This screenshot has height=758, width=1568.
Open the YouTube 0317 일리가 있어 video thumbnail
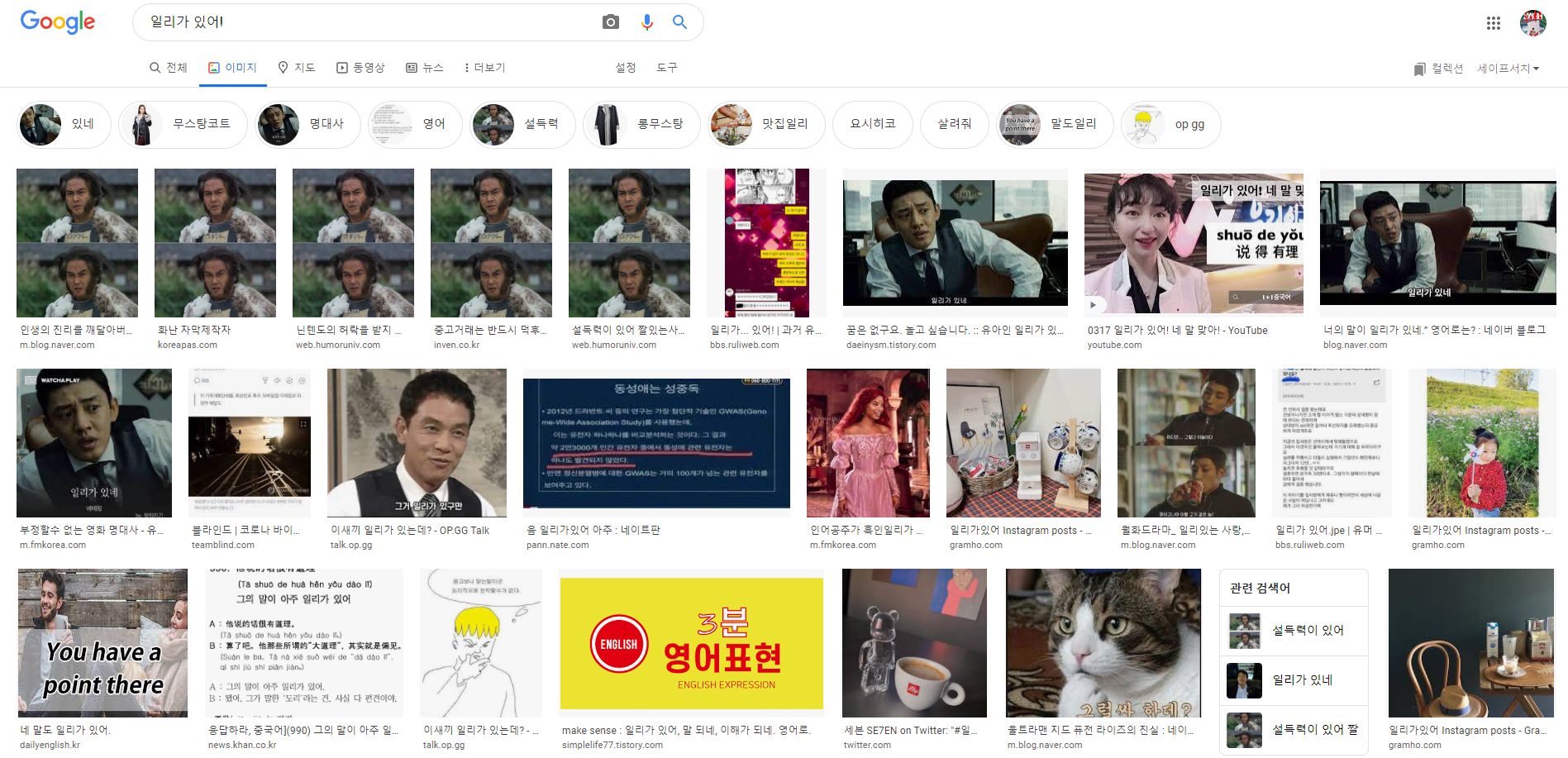(x=1194, y=243)
